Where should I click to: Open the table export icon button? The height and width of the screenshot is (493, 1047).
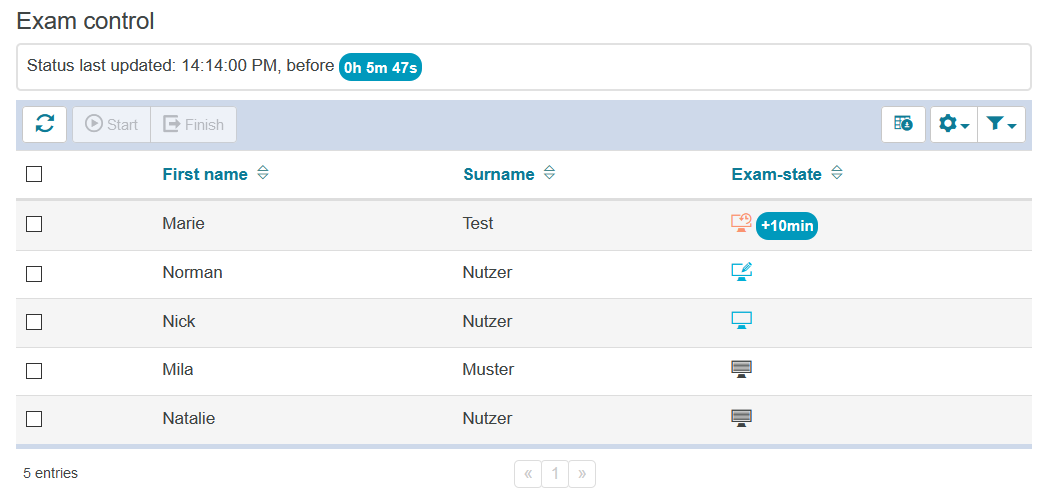[903, 124]
